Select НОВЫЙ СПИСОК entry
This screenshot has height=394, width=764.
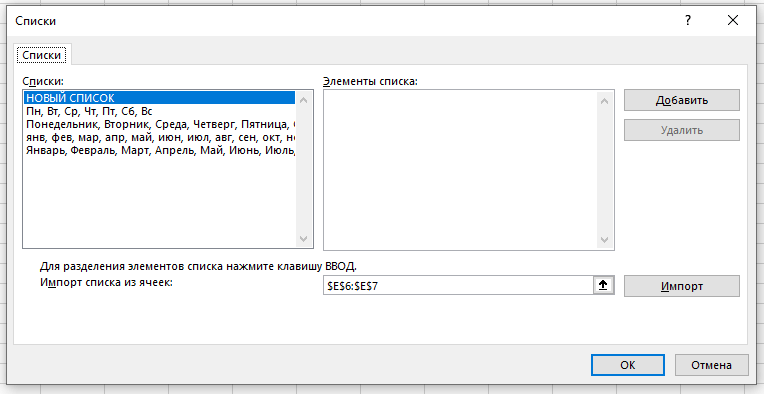160,98
